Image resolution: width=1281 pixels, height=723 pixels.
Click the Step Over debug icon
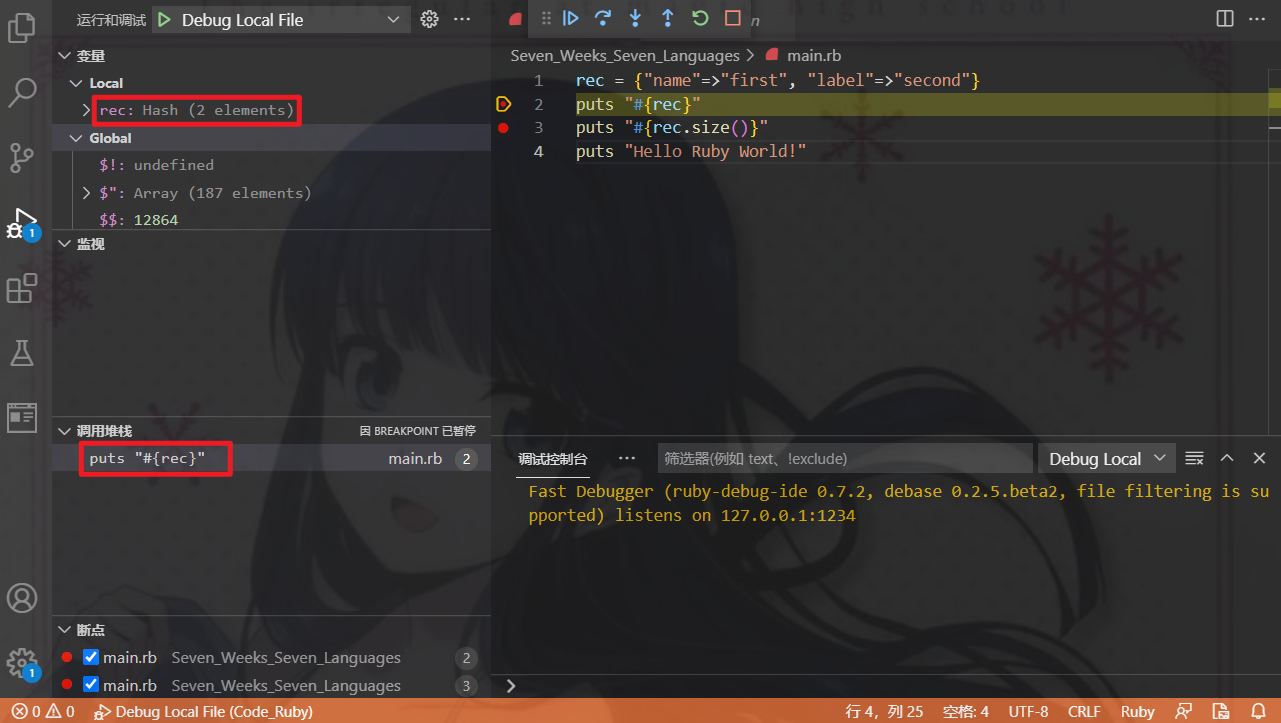602,18
